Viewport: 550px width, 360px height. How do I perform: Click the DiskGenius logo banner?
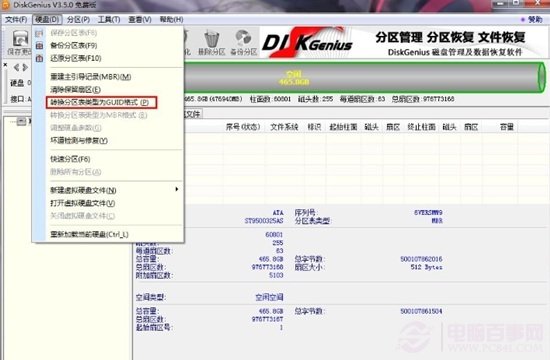pyautogui.click(x=307, y=42)
